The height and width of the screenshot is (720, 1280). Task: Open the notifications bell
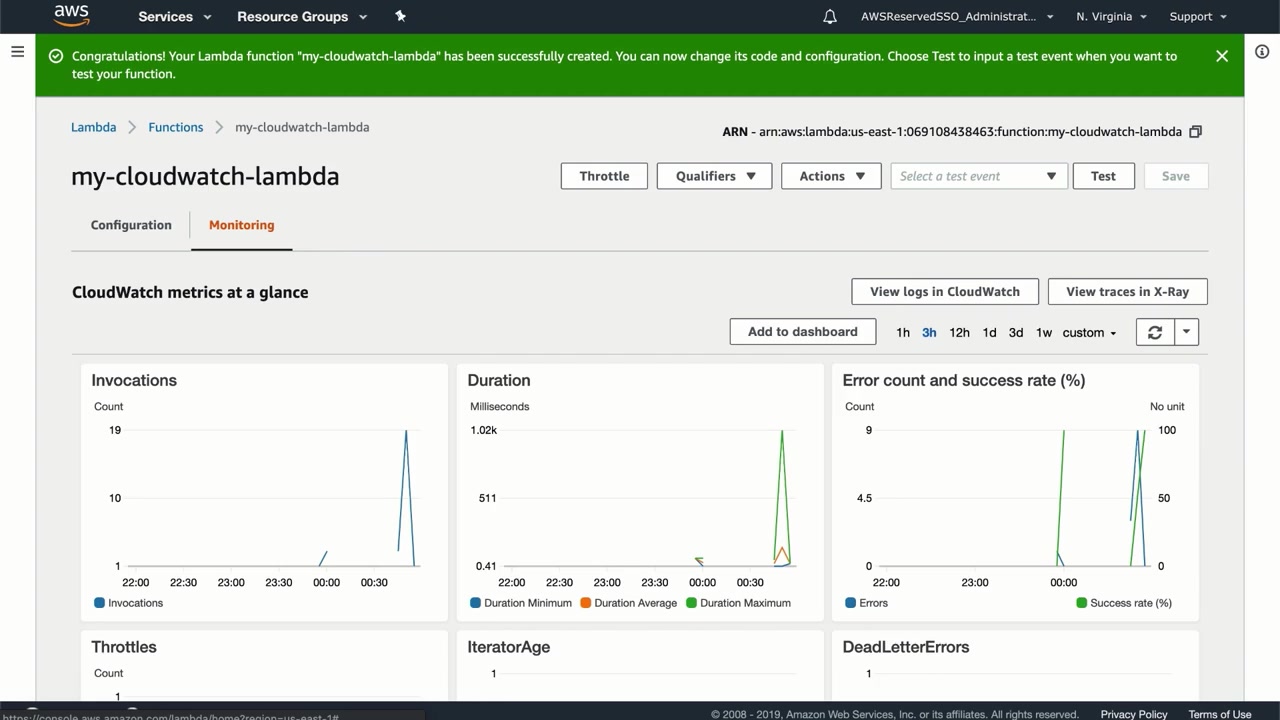pos(830,16)
